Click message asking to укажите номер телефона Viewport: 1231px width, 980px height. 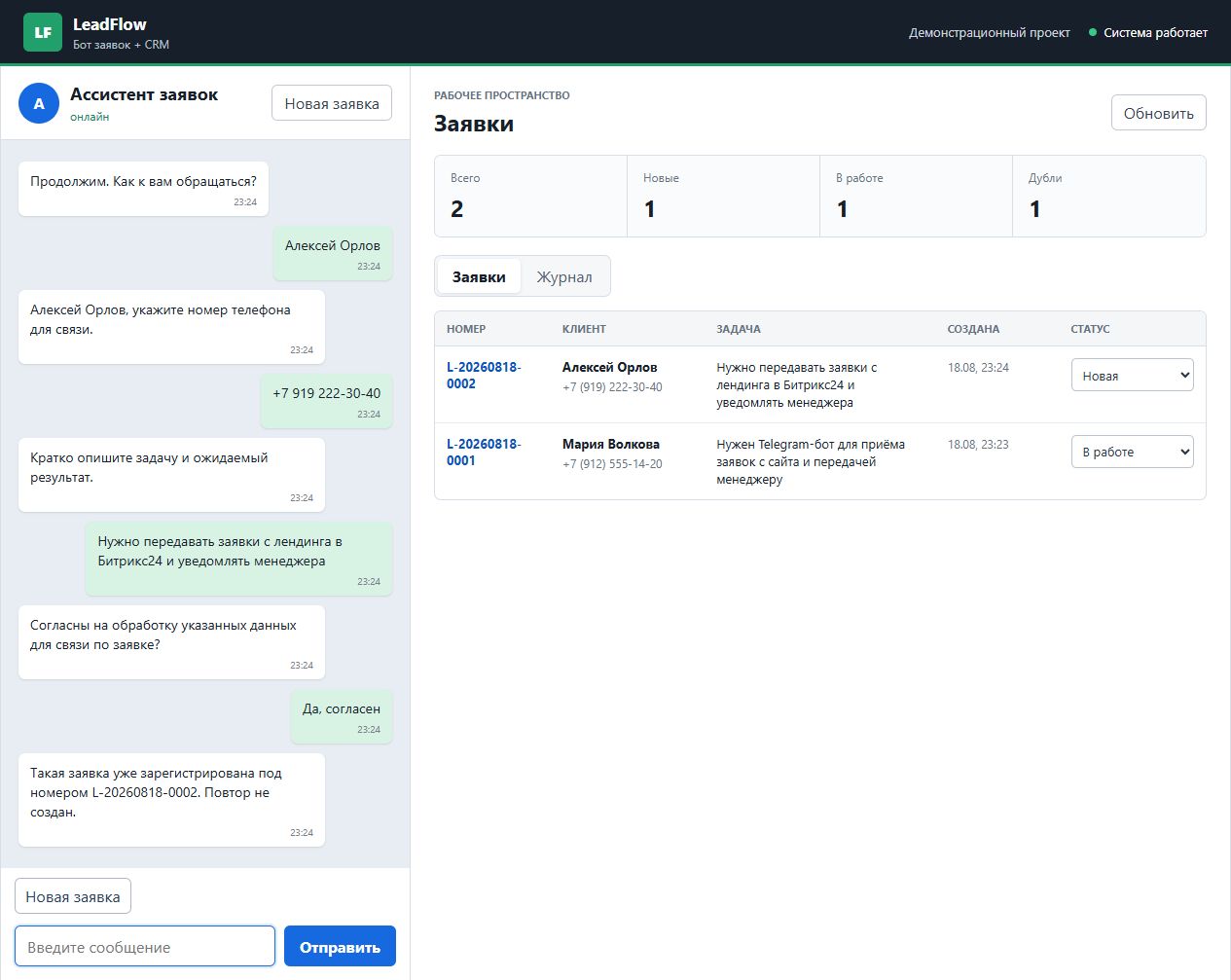171,327
